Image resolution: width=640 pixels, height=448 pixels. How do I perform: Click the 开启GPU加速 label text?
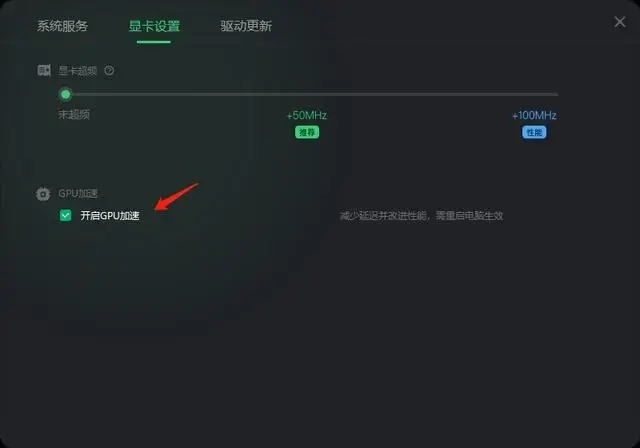click(x=110, y=215)
